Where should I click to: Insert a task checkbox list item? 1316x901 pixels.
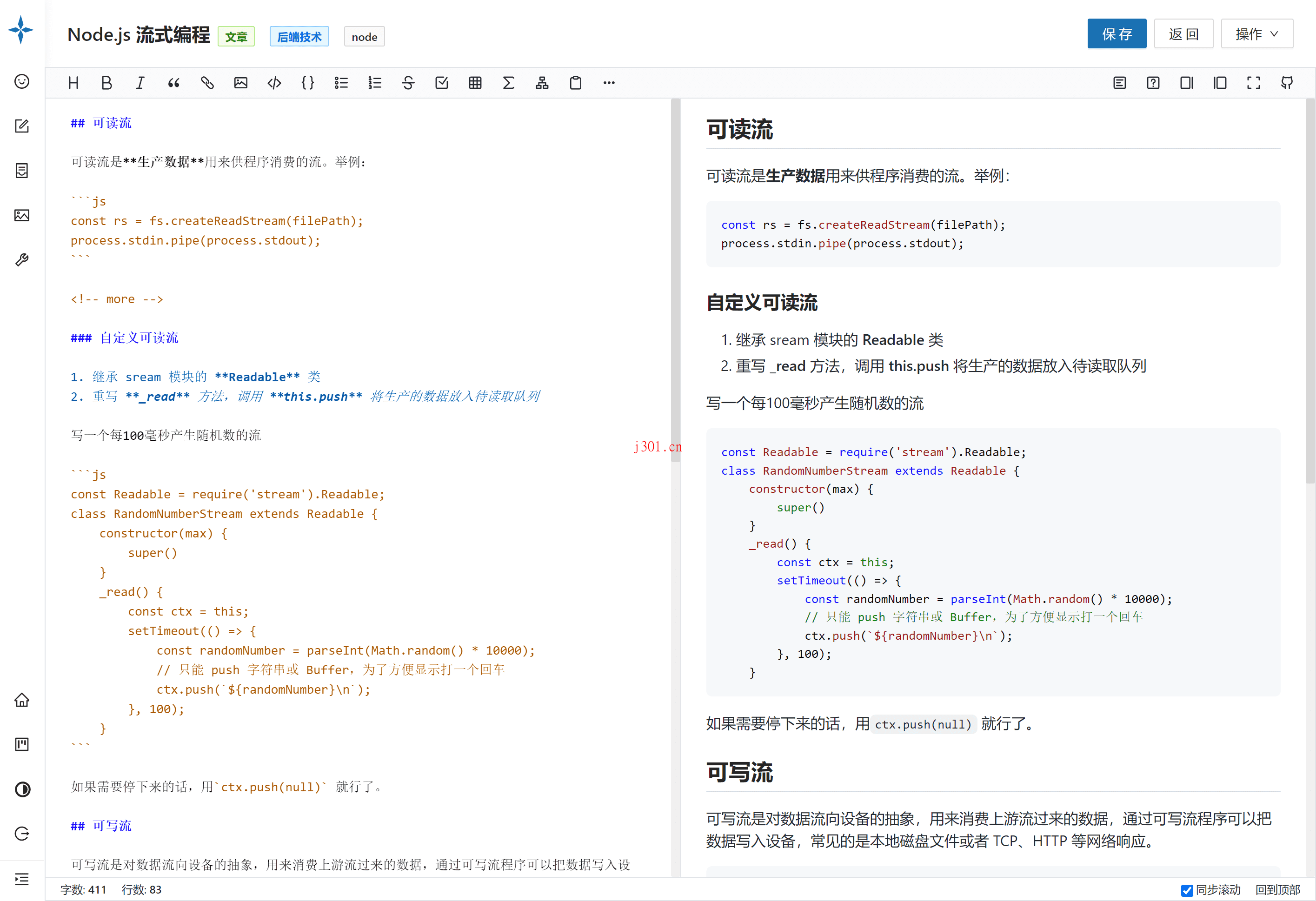coord(442,83)
